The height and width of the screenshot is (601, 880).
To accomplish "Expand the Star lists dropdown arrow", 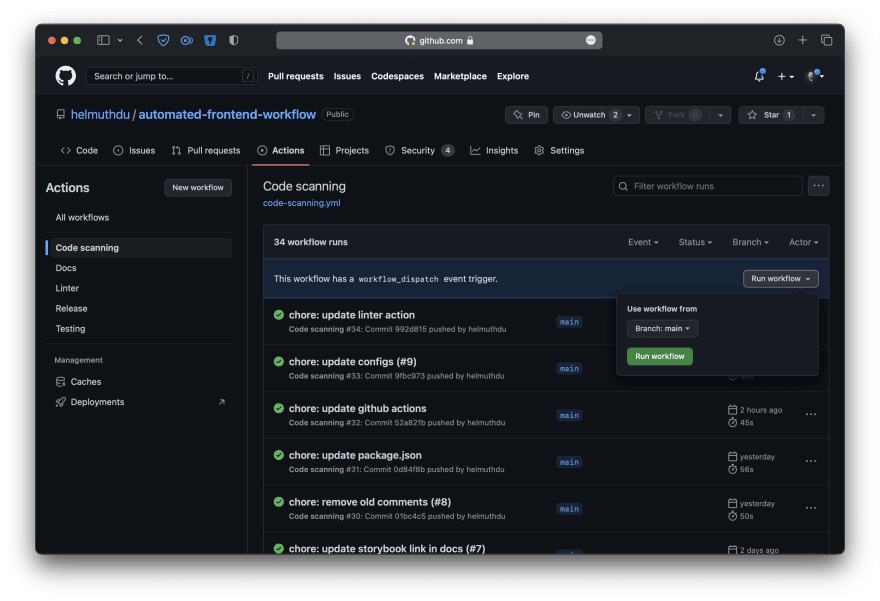I will [x=813, y=115].
